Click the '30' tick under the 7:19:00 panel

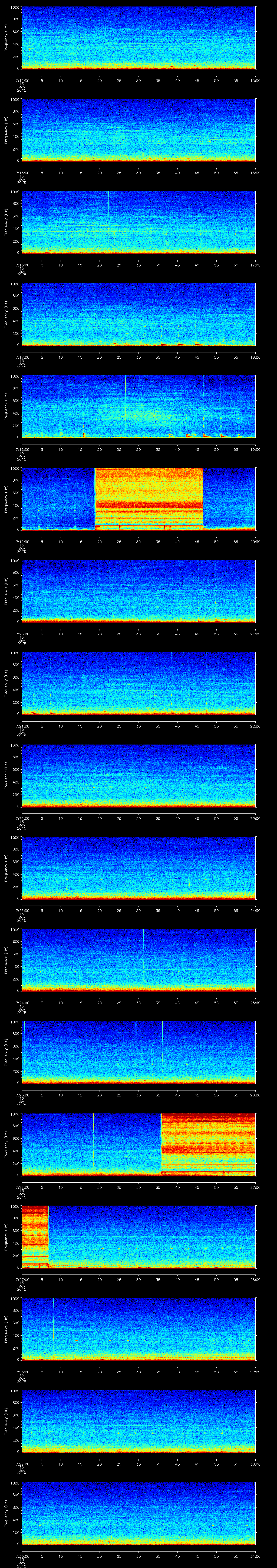139,542
